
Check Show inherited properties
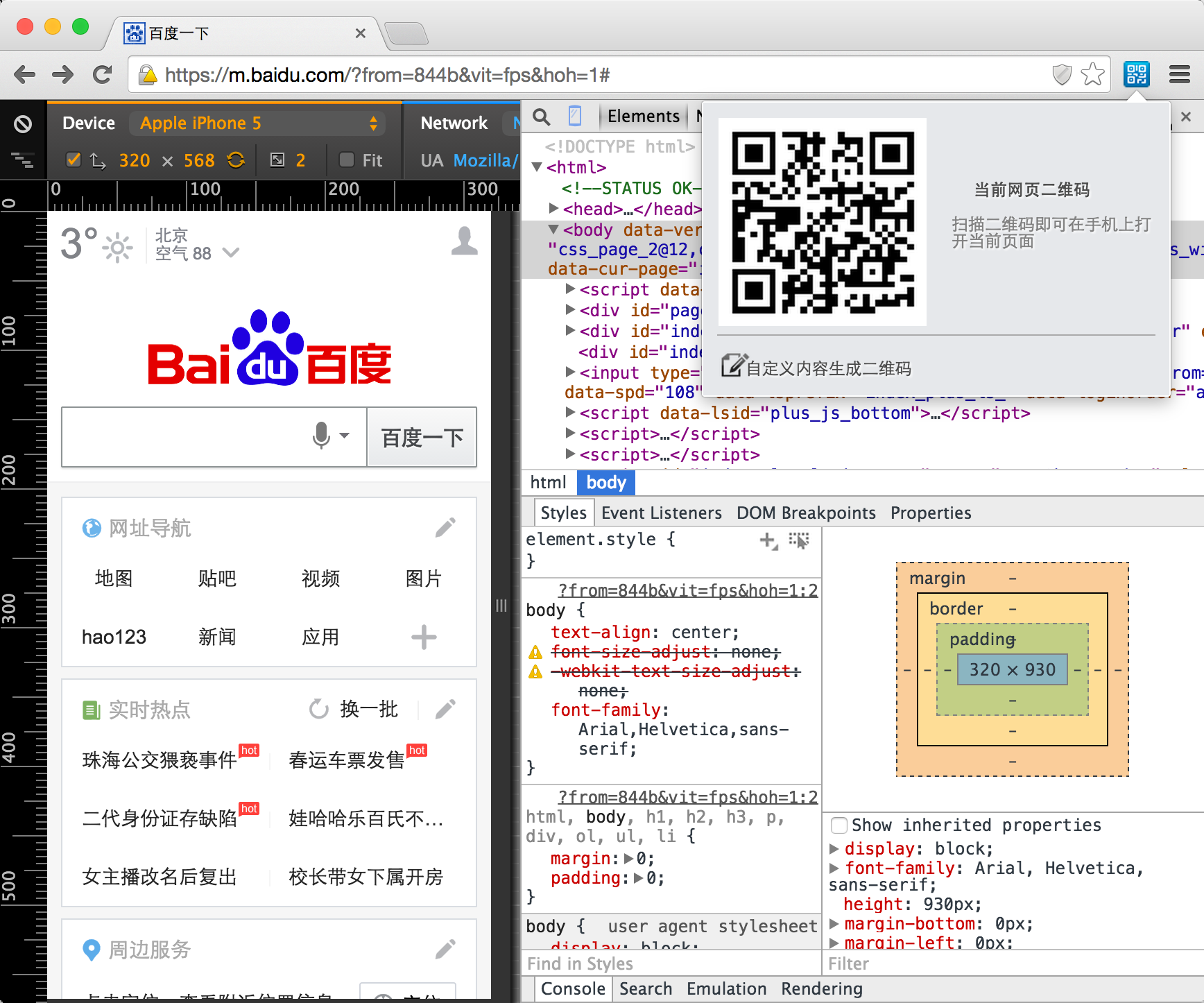839,825
